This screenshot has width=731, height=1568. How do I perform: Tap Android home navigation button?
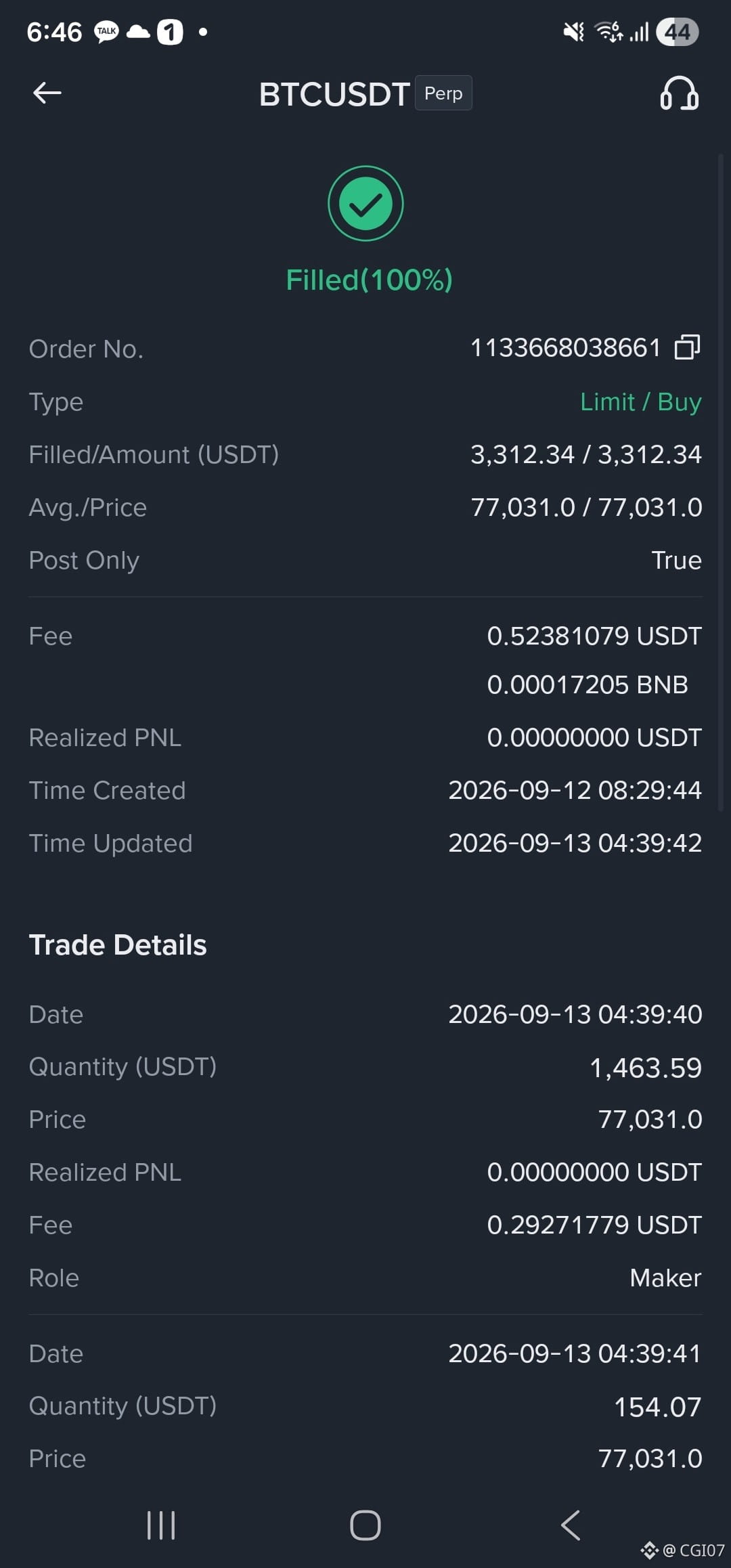[365, 1525]
